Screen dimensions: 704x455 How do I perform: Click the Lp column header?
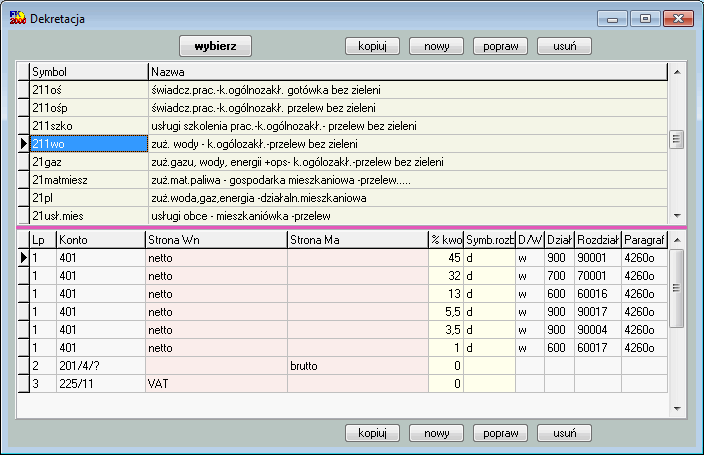(x=43, y=240)
